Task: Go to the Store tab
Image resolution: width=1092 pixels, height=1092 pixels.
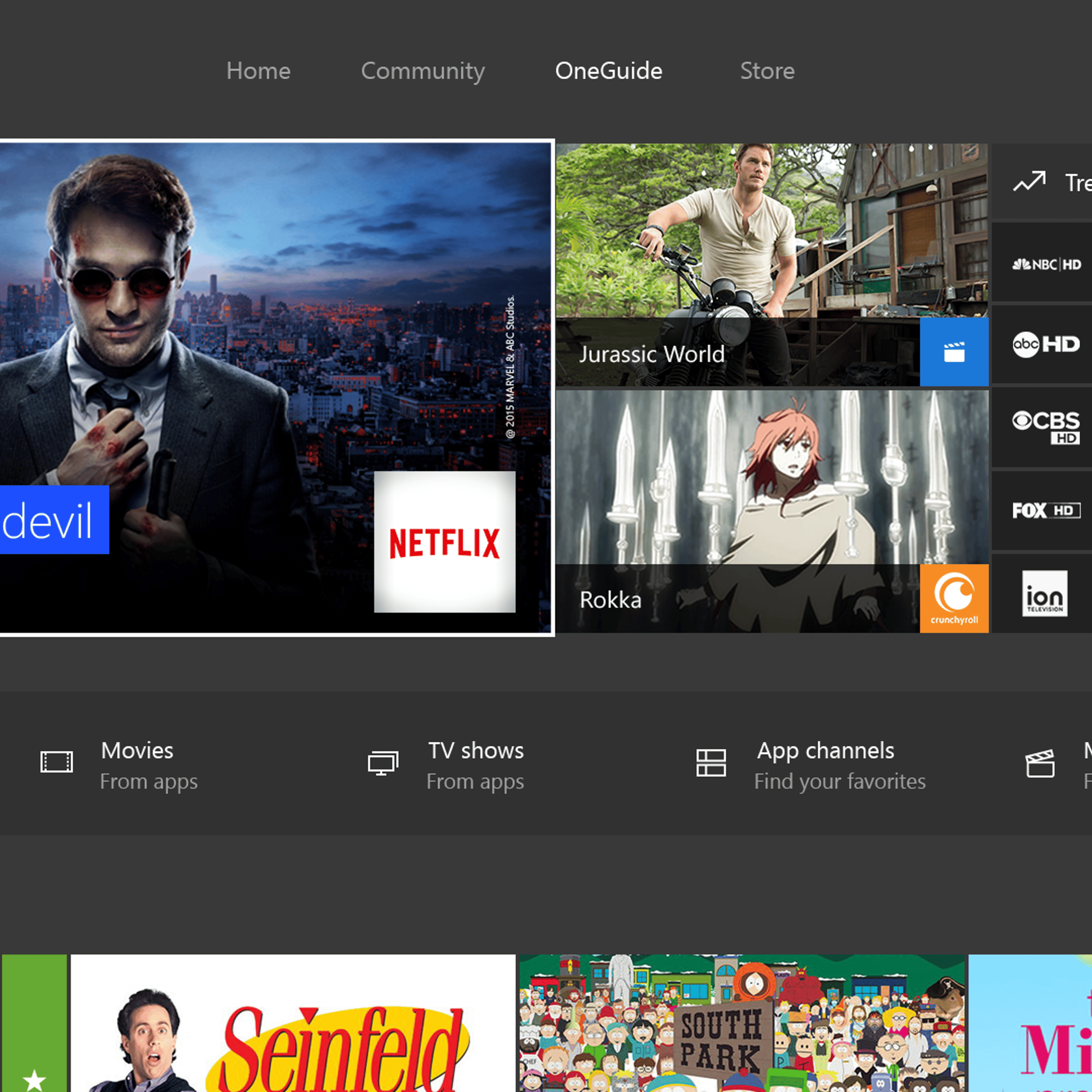Action: click(x=768, y=71)
